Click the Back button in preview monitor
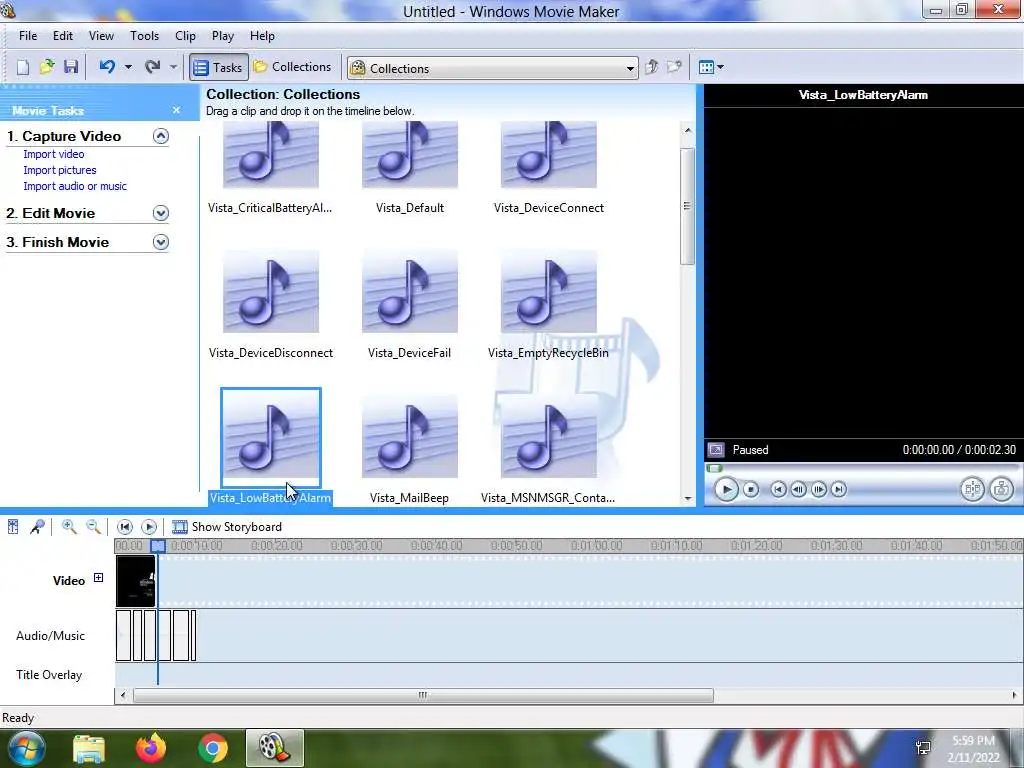The height and width of the screenshot is (768, 1024). tap(778, 489)
